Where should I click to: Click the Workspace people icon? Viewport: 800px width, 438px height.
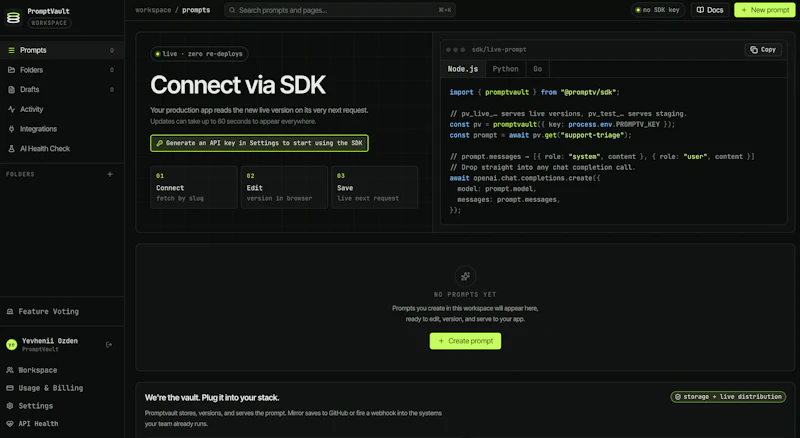coord(10,370)
